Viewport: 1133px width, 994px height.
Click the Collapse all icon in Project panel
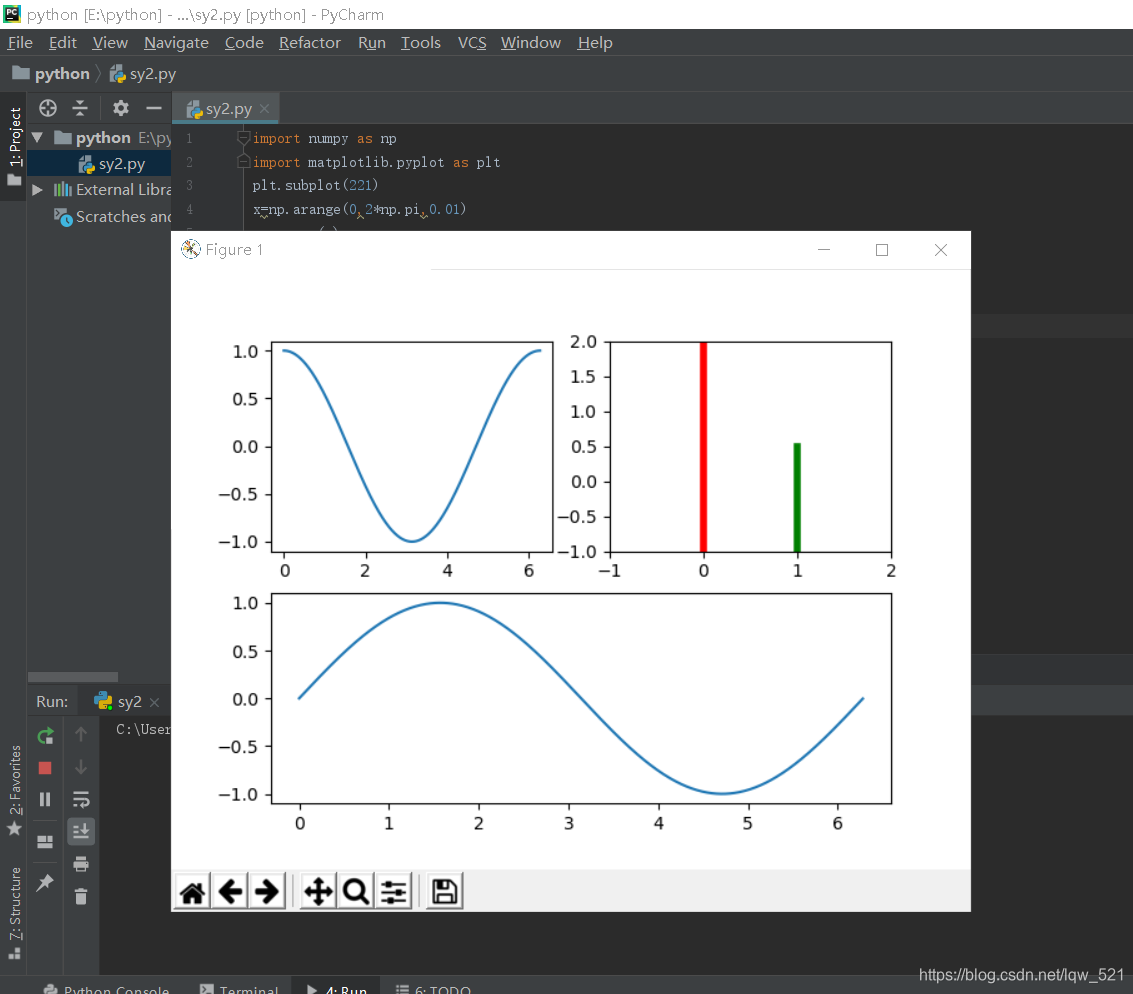coord(80,108)
